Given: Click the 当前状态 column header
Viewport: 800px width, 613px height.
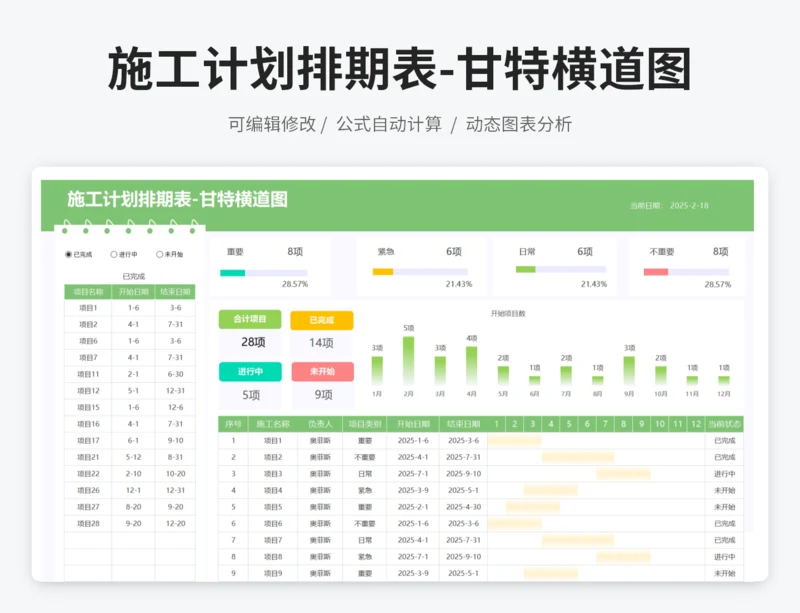Looking at the screenshot, I should pyautogui.click(x=724, y=424).
